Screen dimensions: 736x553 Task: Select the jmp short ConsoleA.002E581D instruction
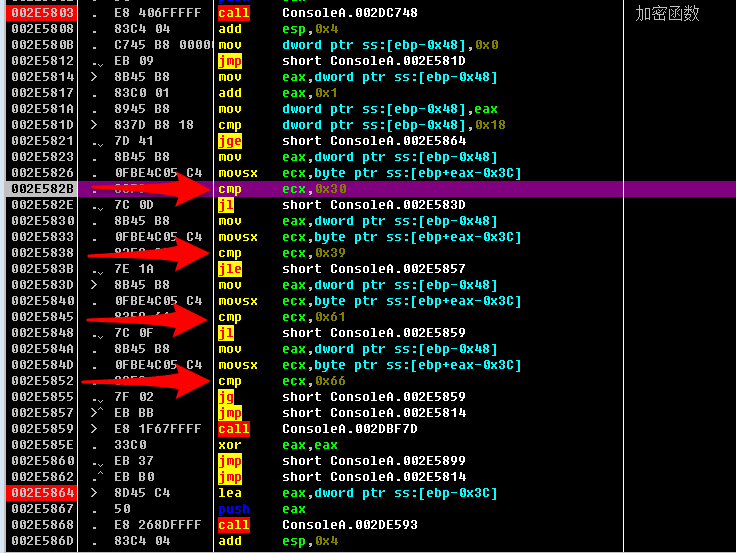(342, 61)
